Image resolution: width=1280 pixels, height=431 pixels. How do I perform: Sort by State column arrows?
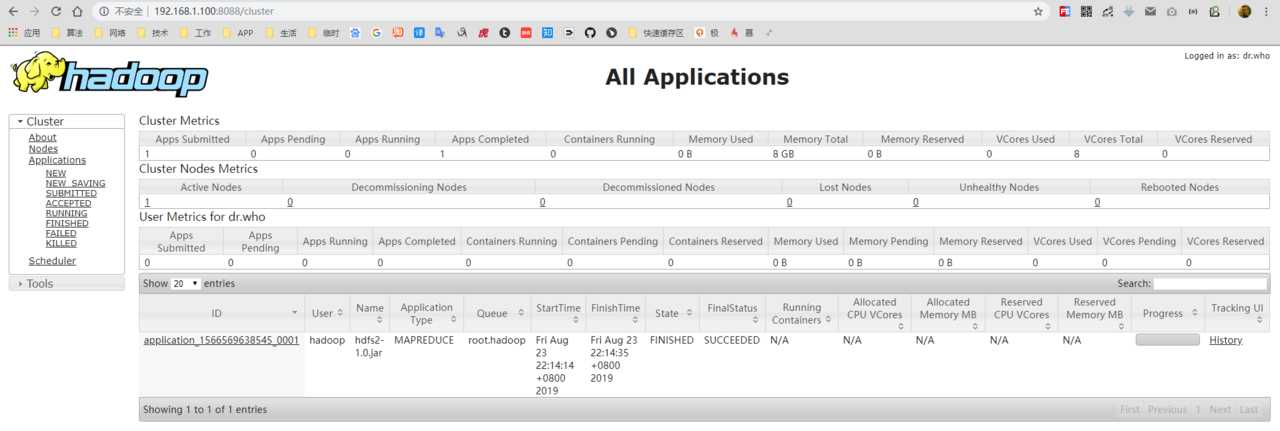pyautogui.click(x=689, y=313)
